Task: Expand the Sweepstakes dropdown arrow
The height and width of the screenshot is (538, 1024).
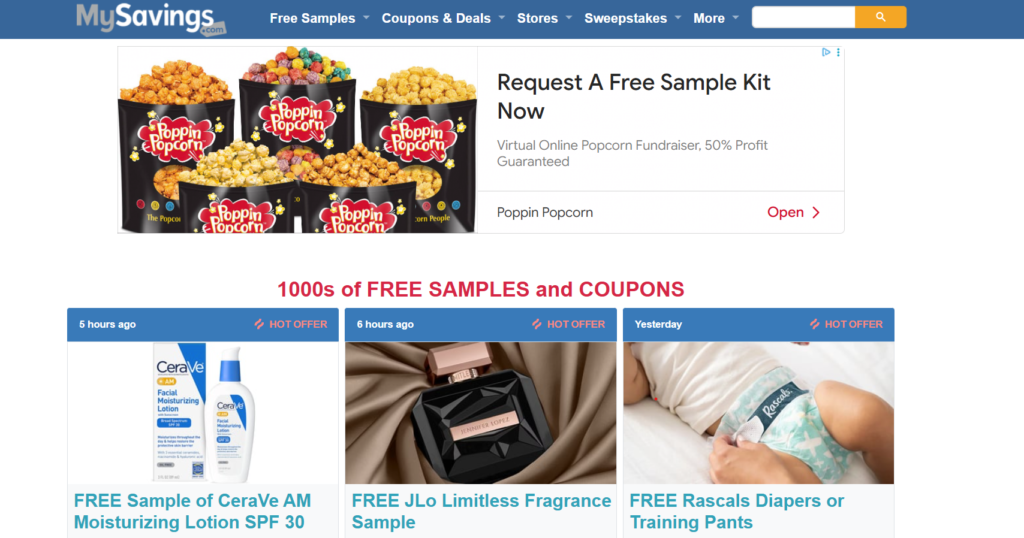Action: (x=678, y=18)
